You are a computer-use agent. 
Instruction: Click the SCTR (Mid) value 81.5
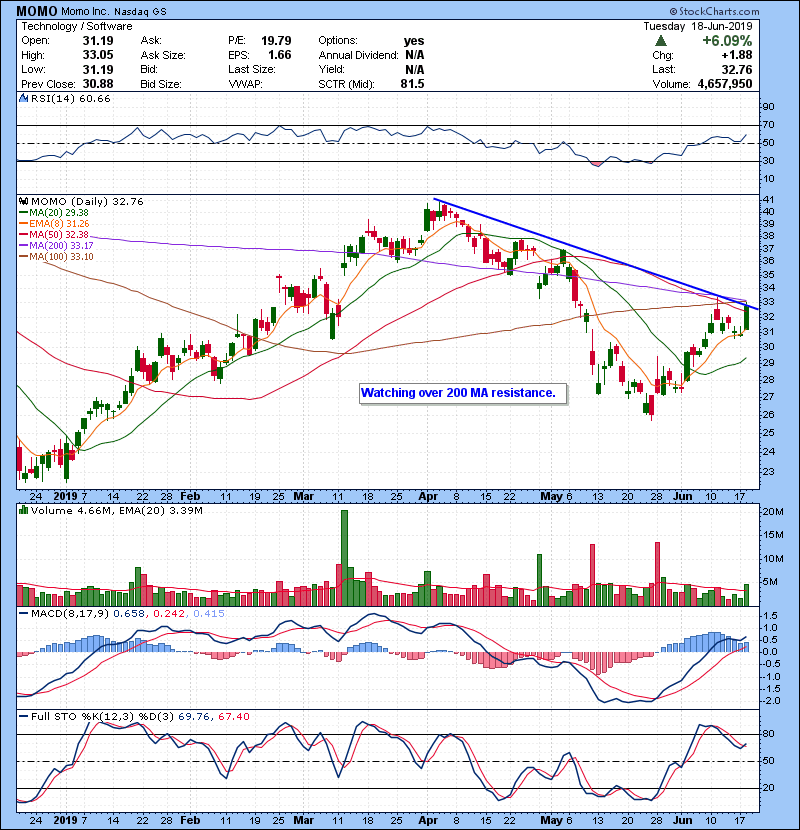(x=412, y=84)
